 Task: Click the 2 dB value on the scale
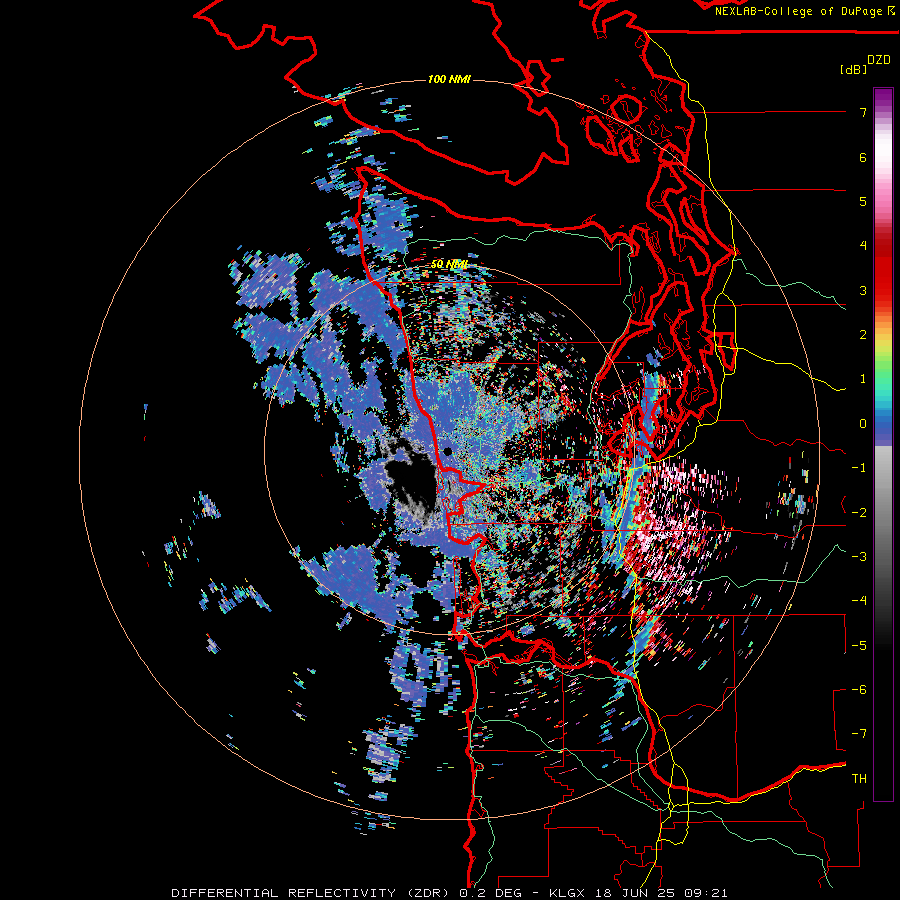(863, 335)
